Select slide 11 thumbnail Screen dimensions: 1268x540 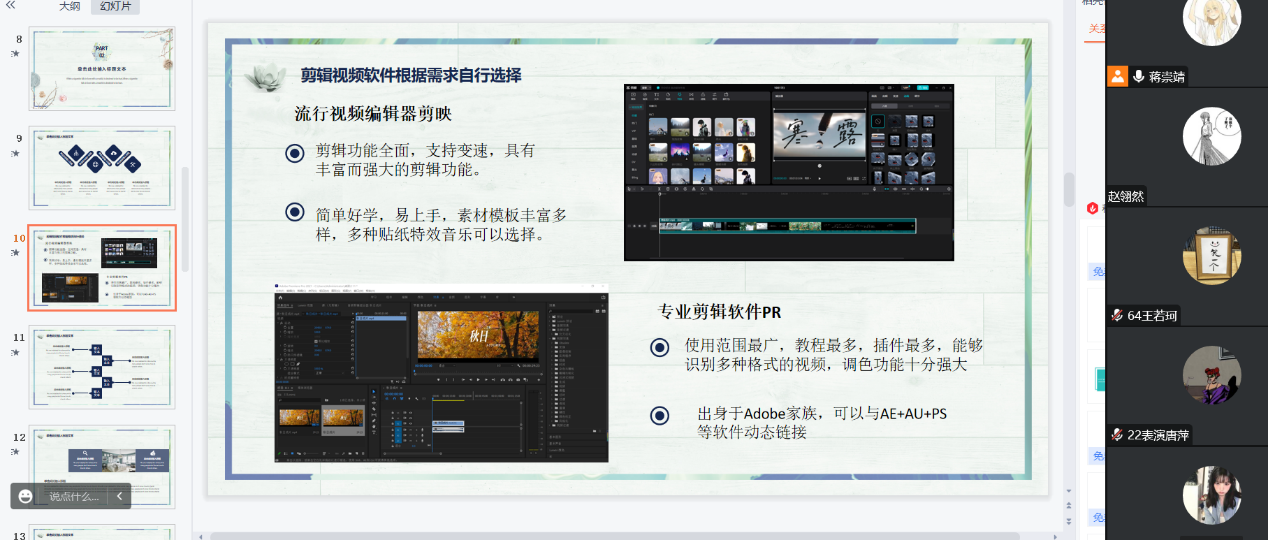[101, 366]
